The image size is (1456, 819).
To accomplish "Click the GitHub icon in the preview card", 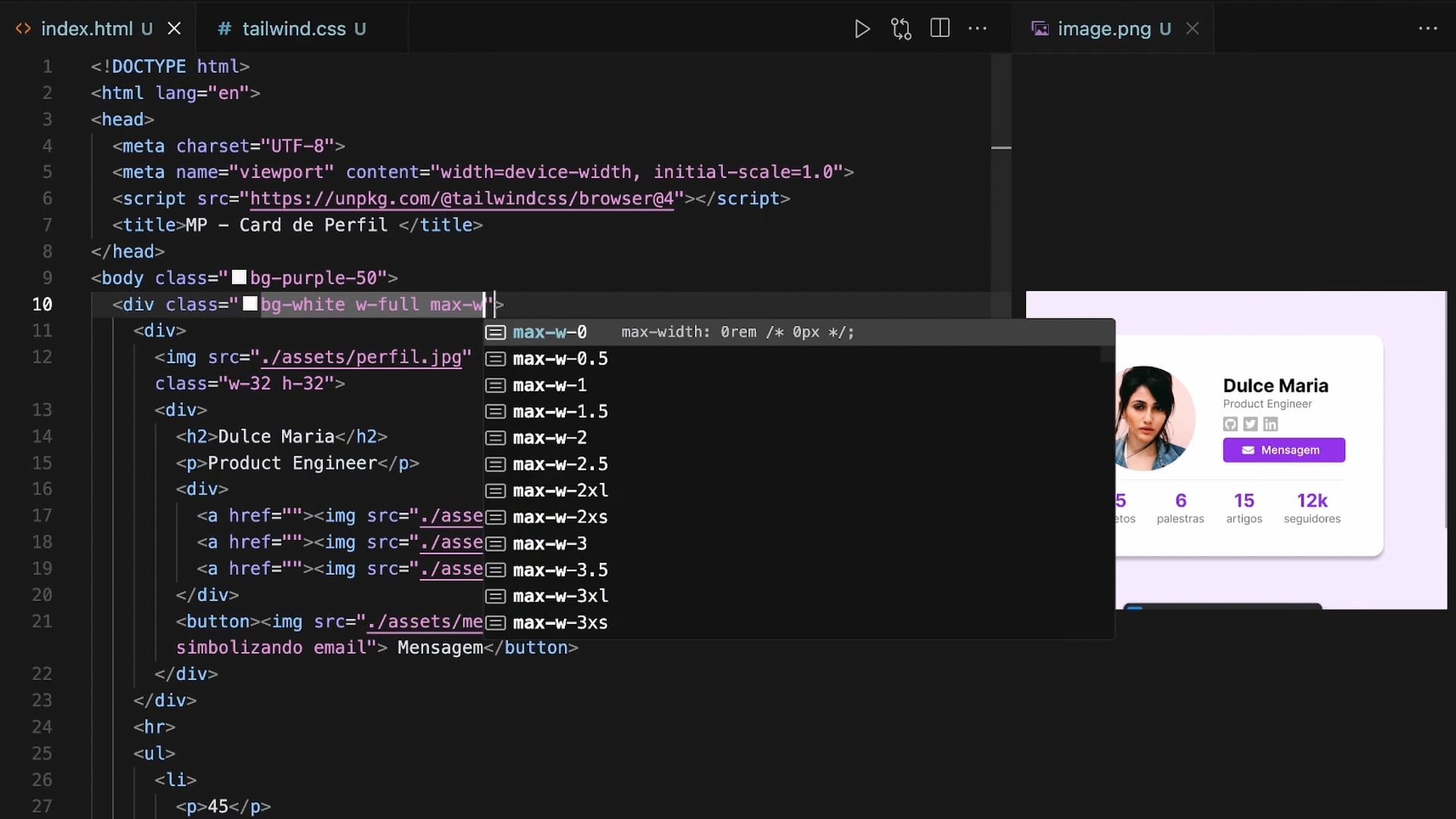I will [1230, 424].
